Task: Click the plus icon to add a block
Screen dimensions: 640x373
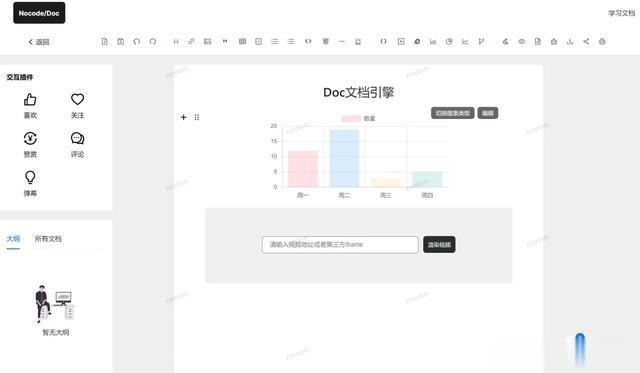Action: coord(183,117)
